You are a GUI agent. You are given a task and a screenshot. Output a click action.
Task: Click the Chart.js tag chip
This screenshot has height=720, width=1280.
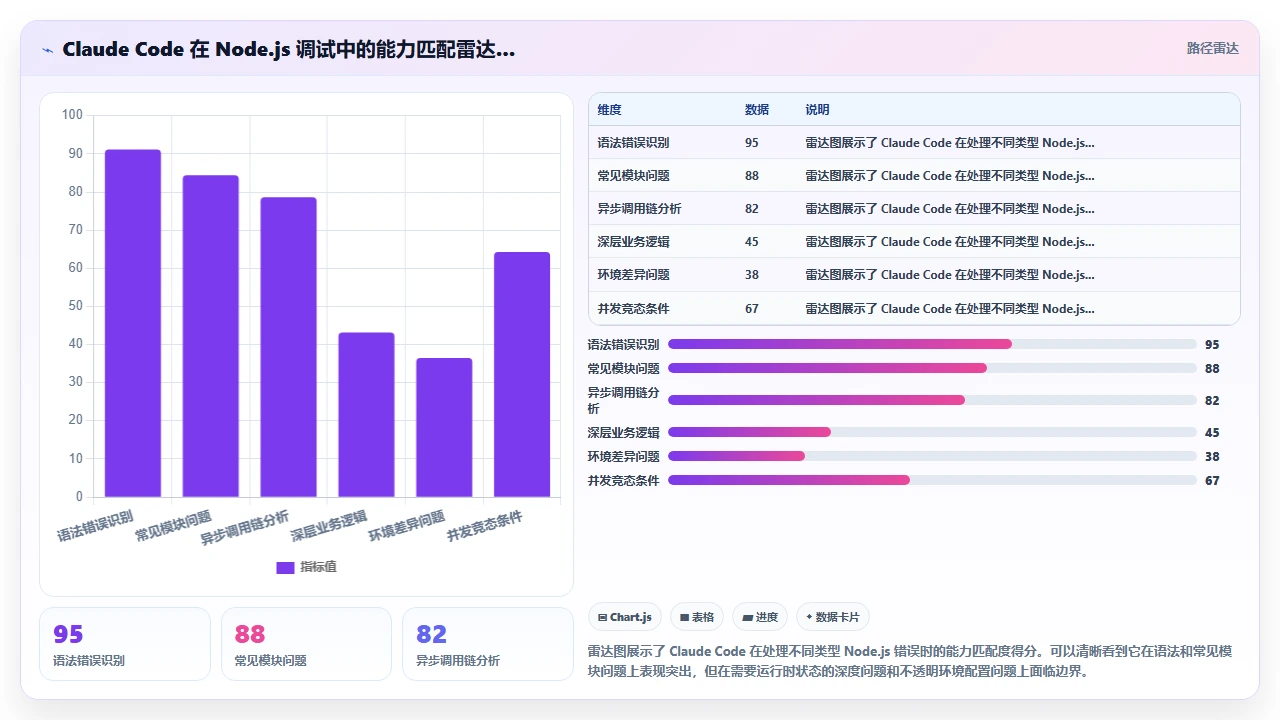624,617
